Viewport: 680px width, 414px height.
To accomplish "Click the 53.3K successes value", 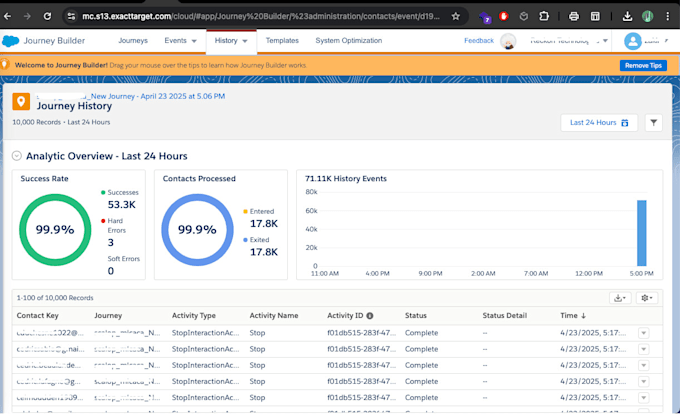I will (x=122, y=205).
